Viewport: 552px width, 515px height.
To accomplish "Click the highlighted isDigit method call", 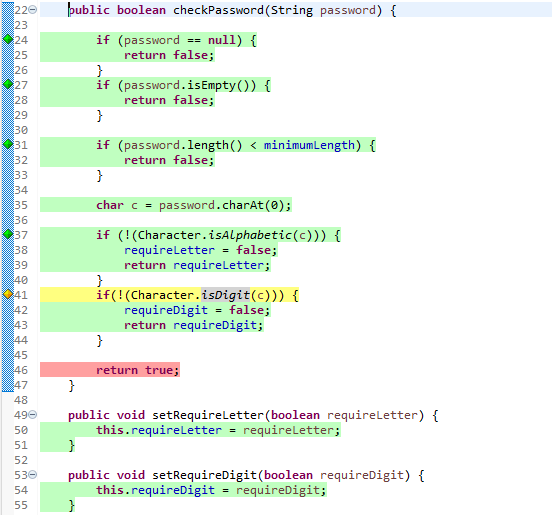I will point(225,295).
